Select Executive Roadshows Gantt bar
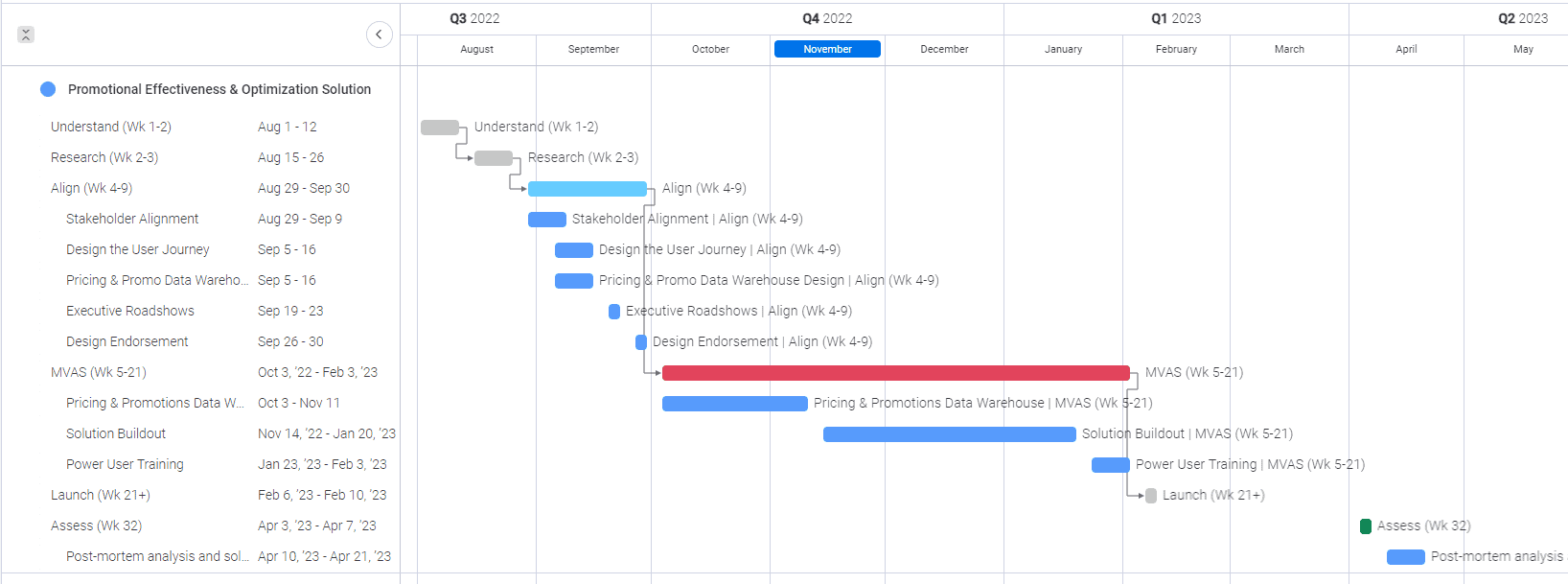The height and width of the screenshot is (584, 1568). click(614, 312)
